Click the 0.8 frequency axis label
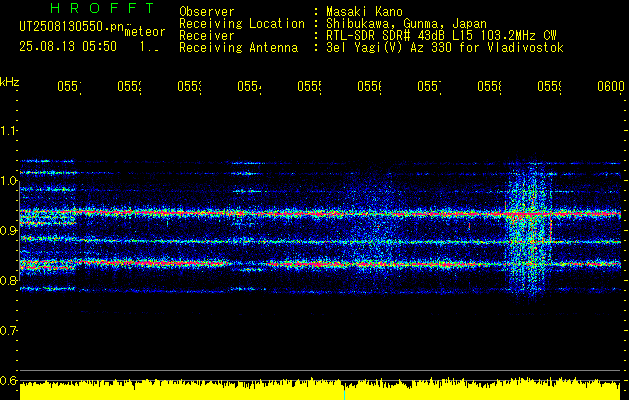This screenshot has width=629, height=400. (8, 280)
